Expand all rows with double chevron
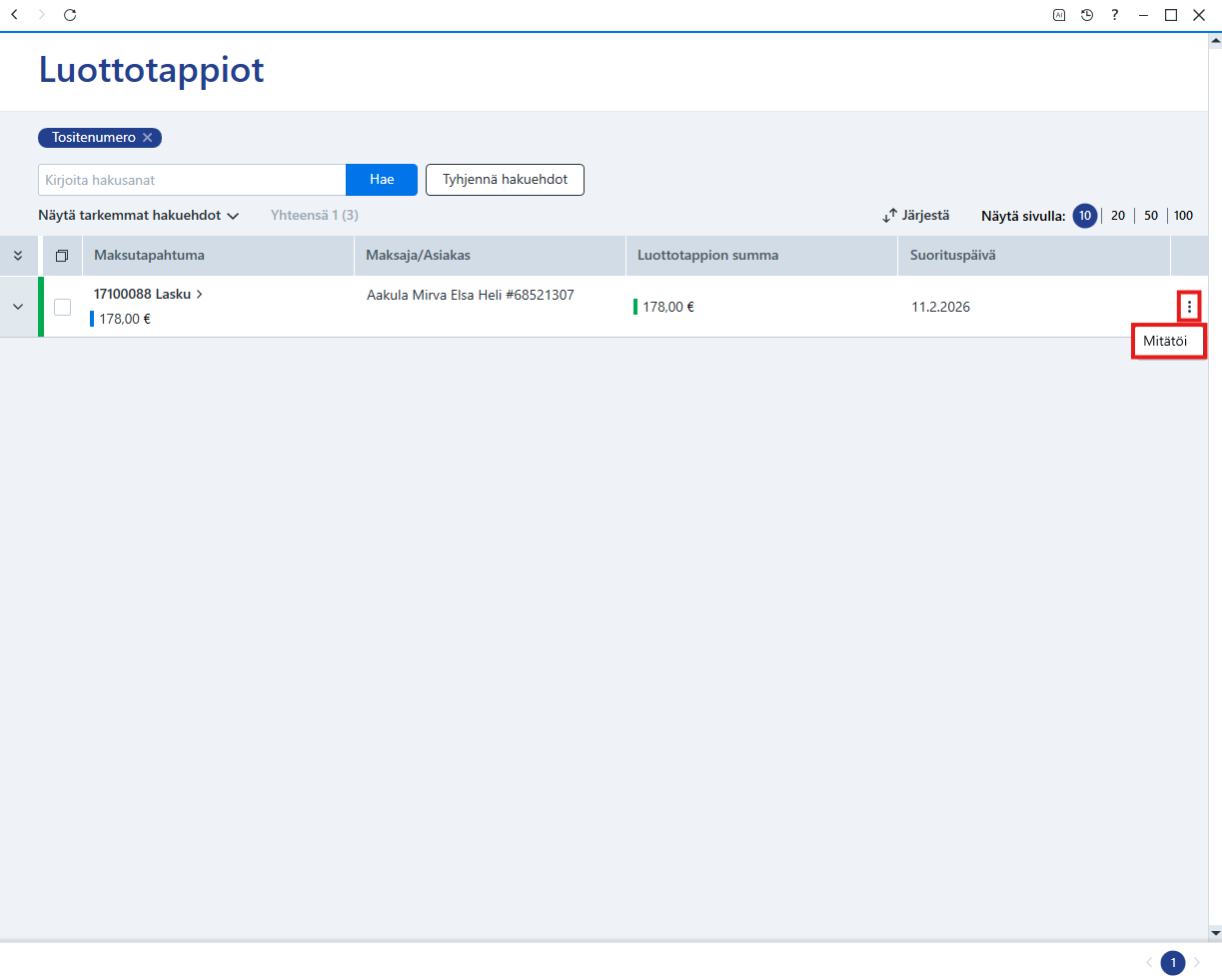 (18, 256)
